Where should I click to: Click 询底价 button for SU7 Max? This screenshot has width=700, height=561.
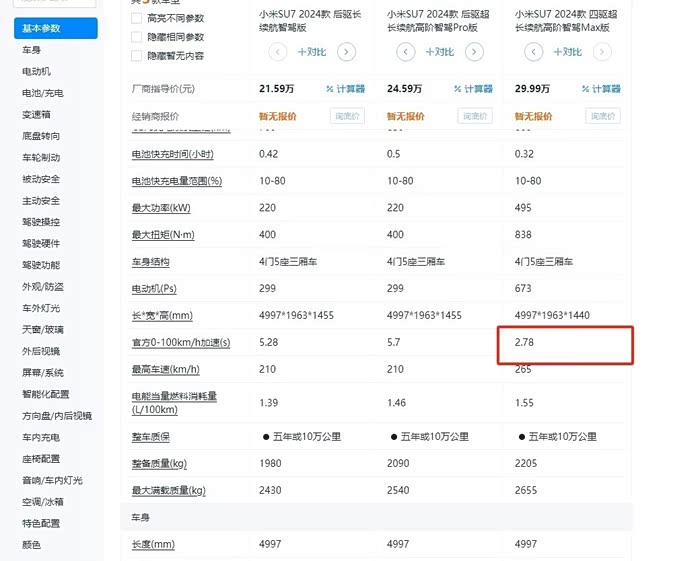[x=603, y=116]
